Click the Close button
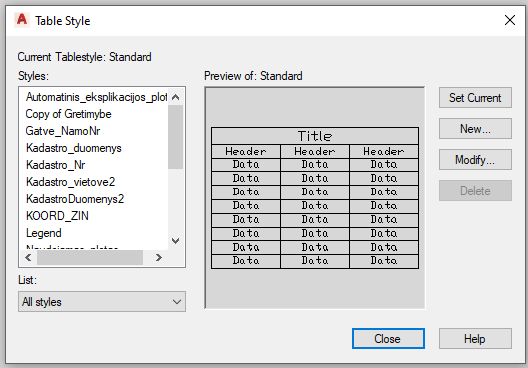The height and width of the screenshot is (368, 528). (x=388, y=339)
